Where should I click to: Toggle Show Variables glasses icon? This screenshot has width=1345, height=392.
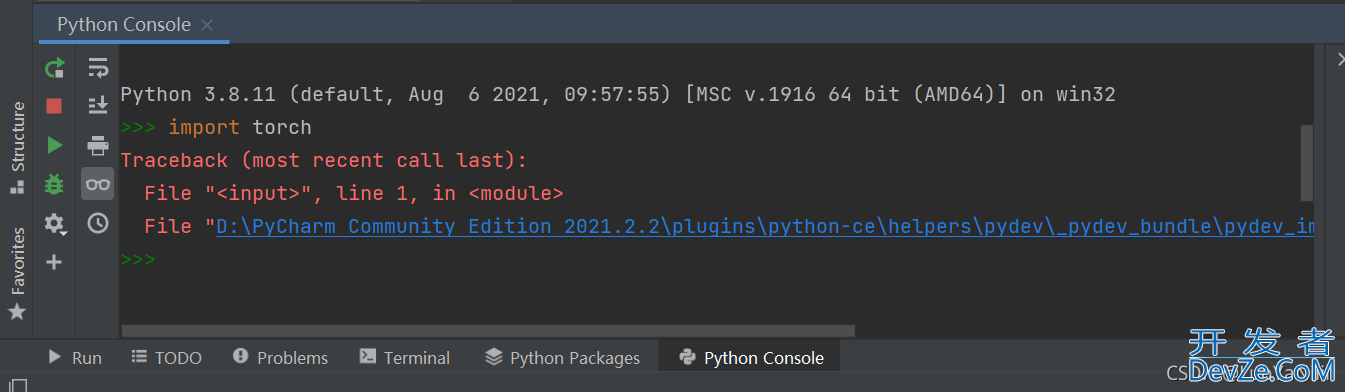click(x=98, y=184)
